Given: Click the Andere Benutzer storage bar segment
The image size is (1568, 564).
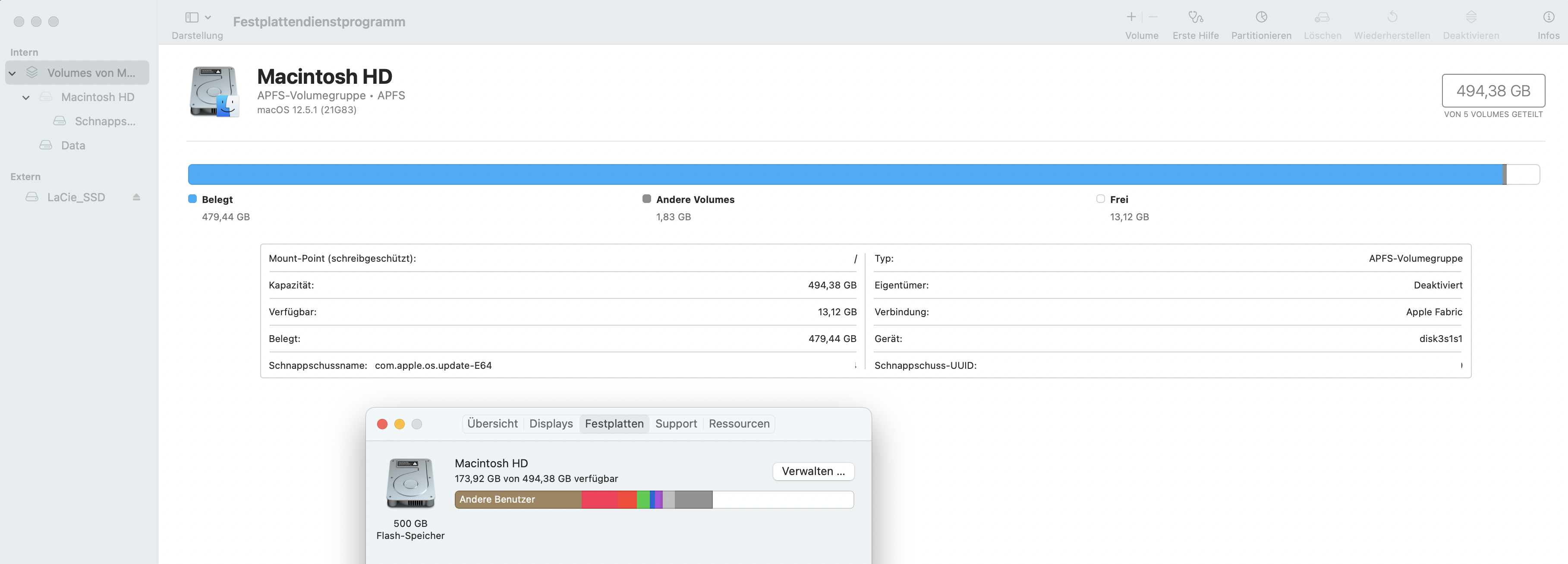Looking at the screenshot, I should 517,500.
